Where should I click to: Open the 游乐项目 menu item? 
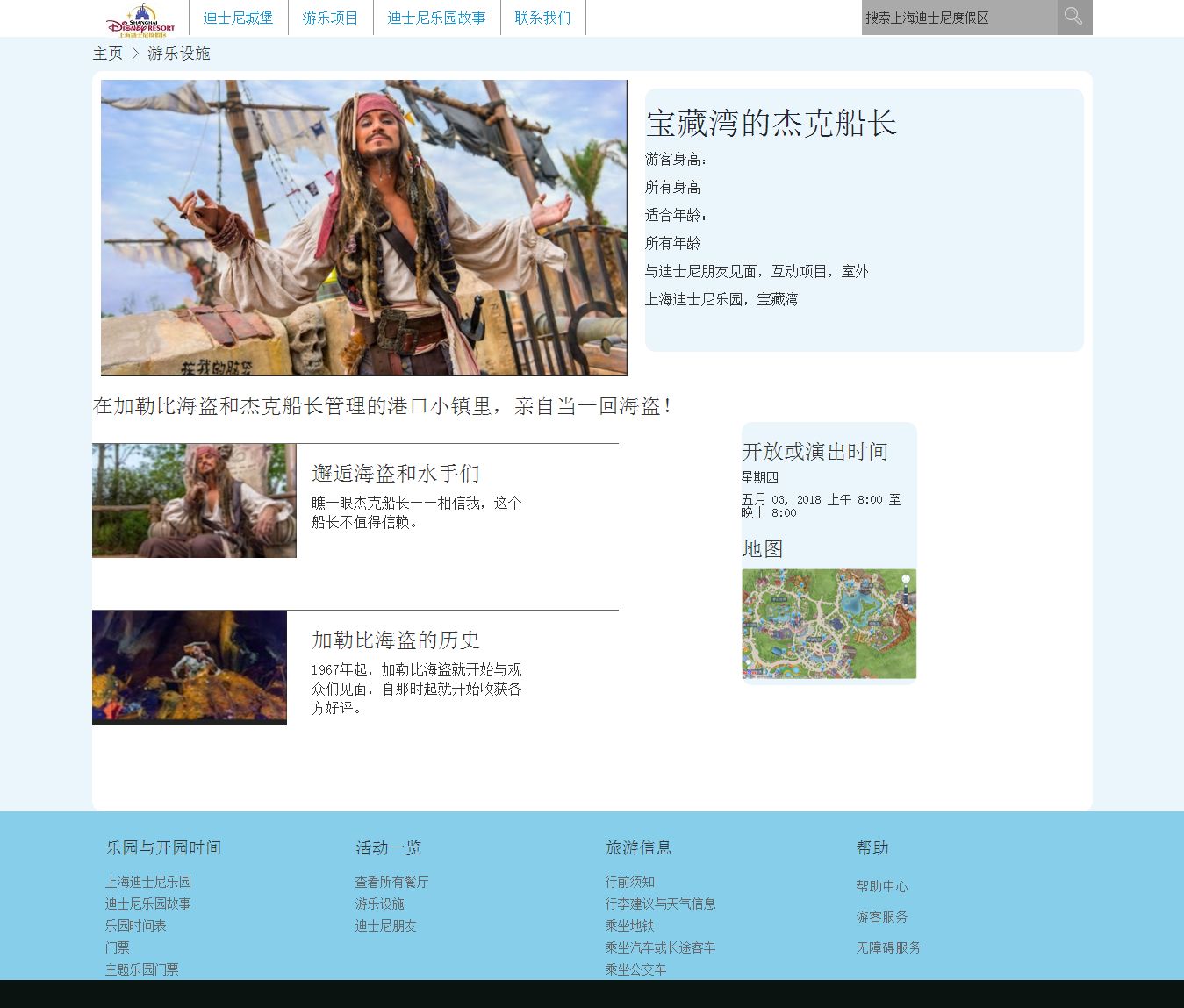[330, 18]
